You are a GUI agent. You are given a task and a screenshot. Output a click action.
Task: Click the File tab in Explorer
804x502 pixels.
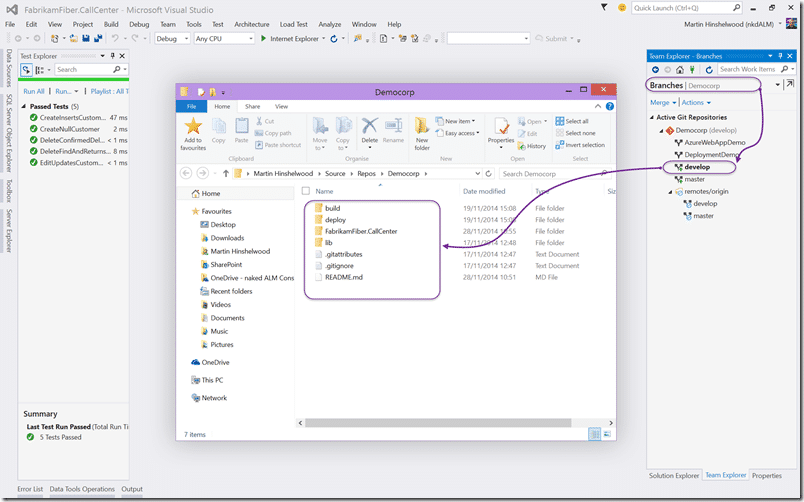(191, 106)
